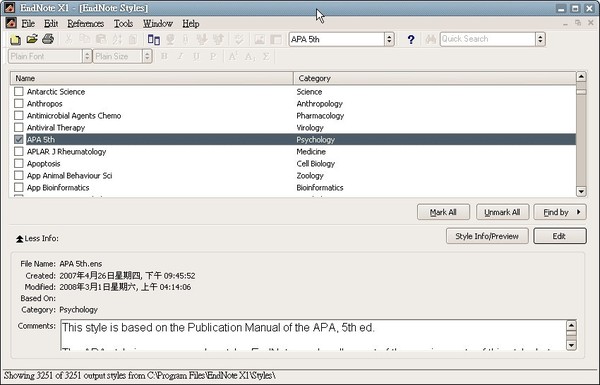Click the Bold B formatting icon

coord(164,57)
